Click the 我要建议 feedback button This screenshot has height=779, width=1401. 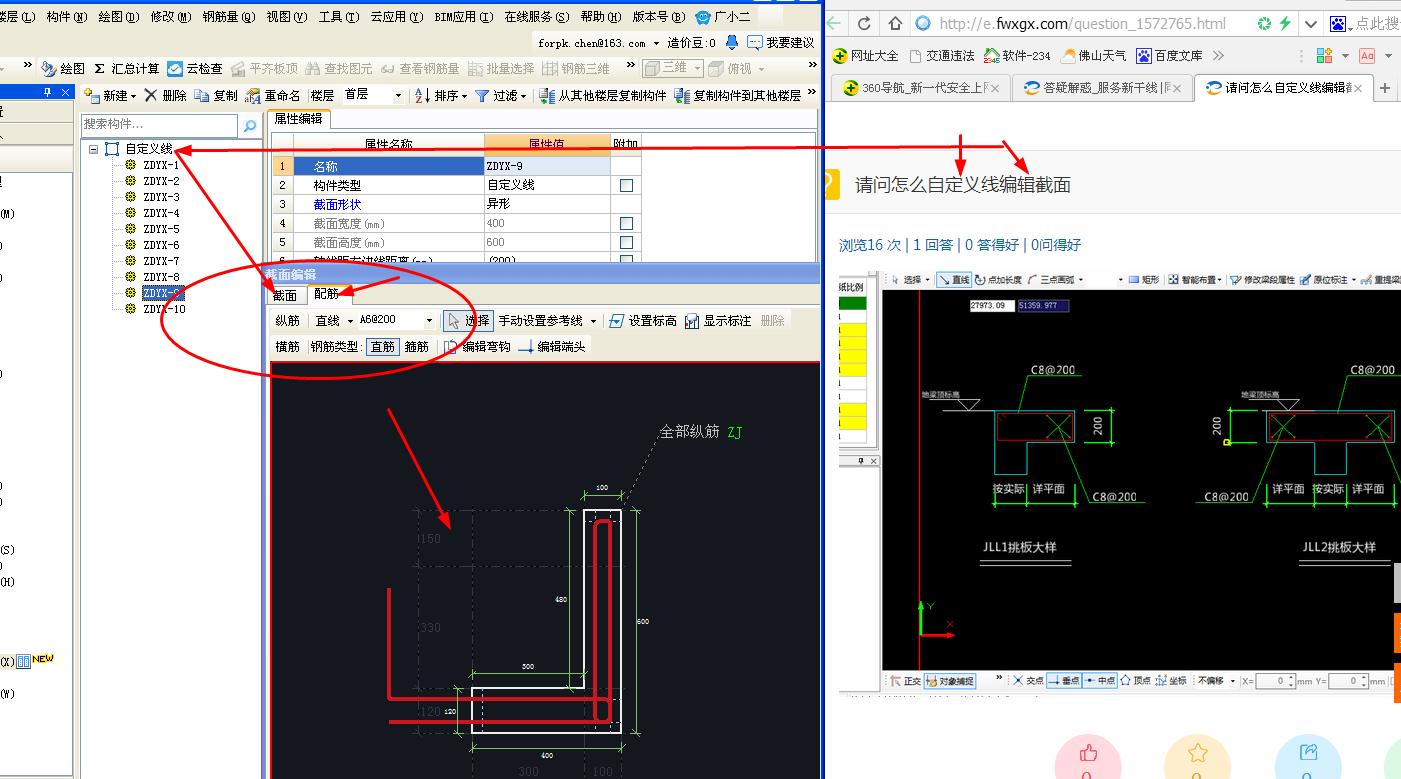781,42
